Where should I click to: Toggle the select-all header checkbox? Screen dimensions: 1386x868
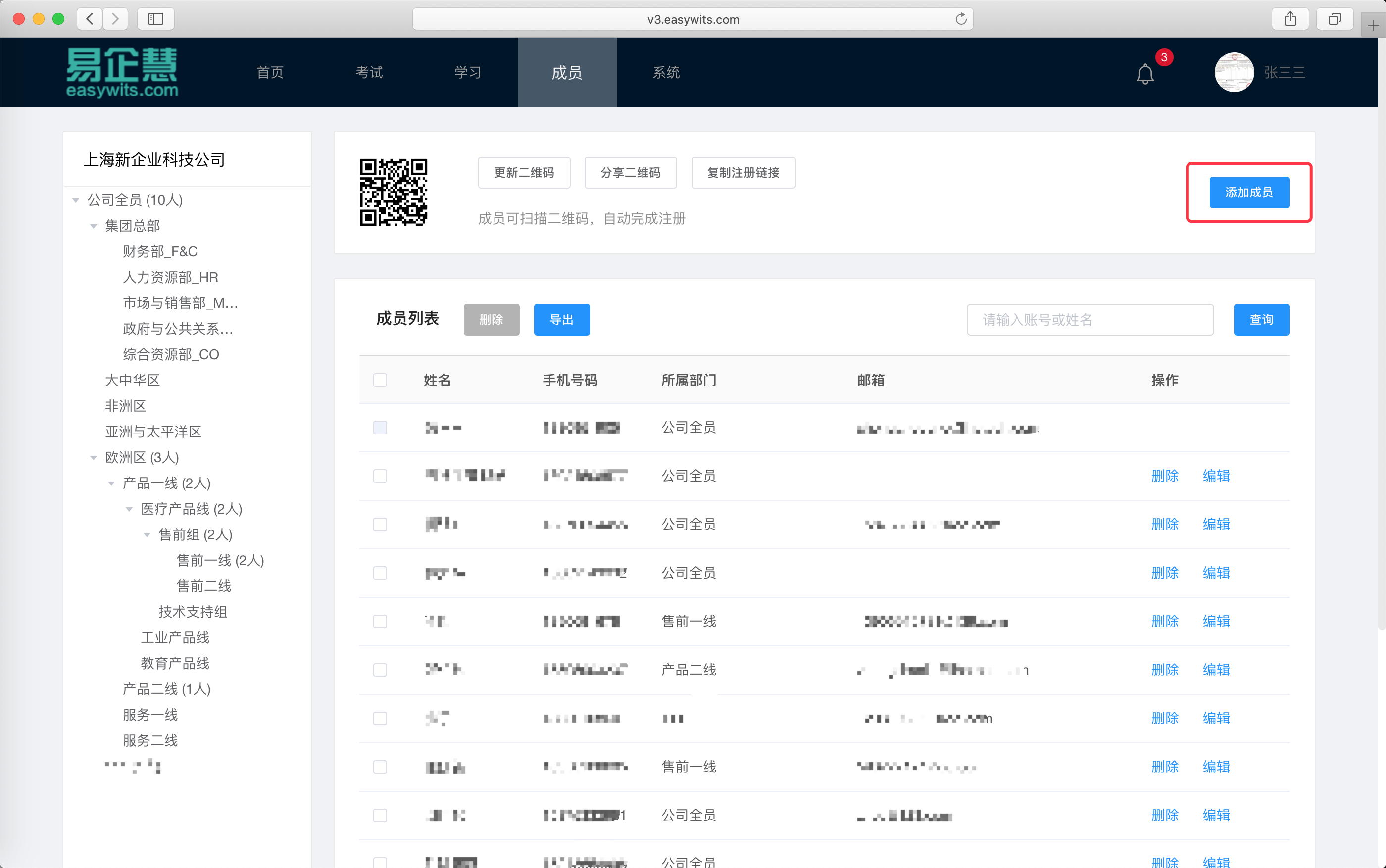point(380,380)
